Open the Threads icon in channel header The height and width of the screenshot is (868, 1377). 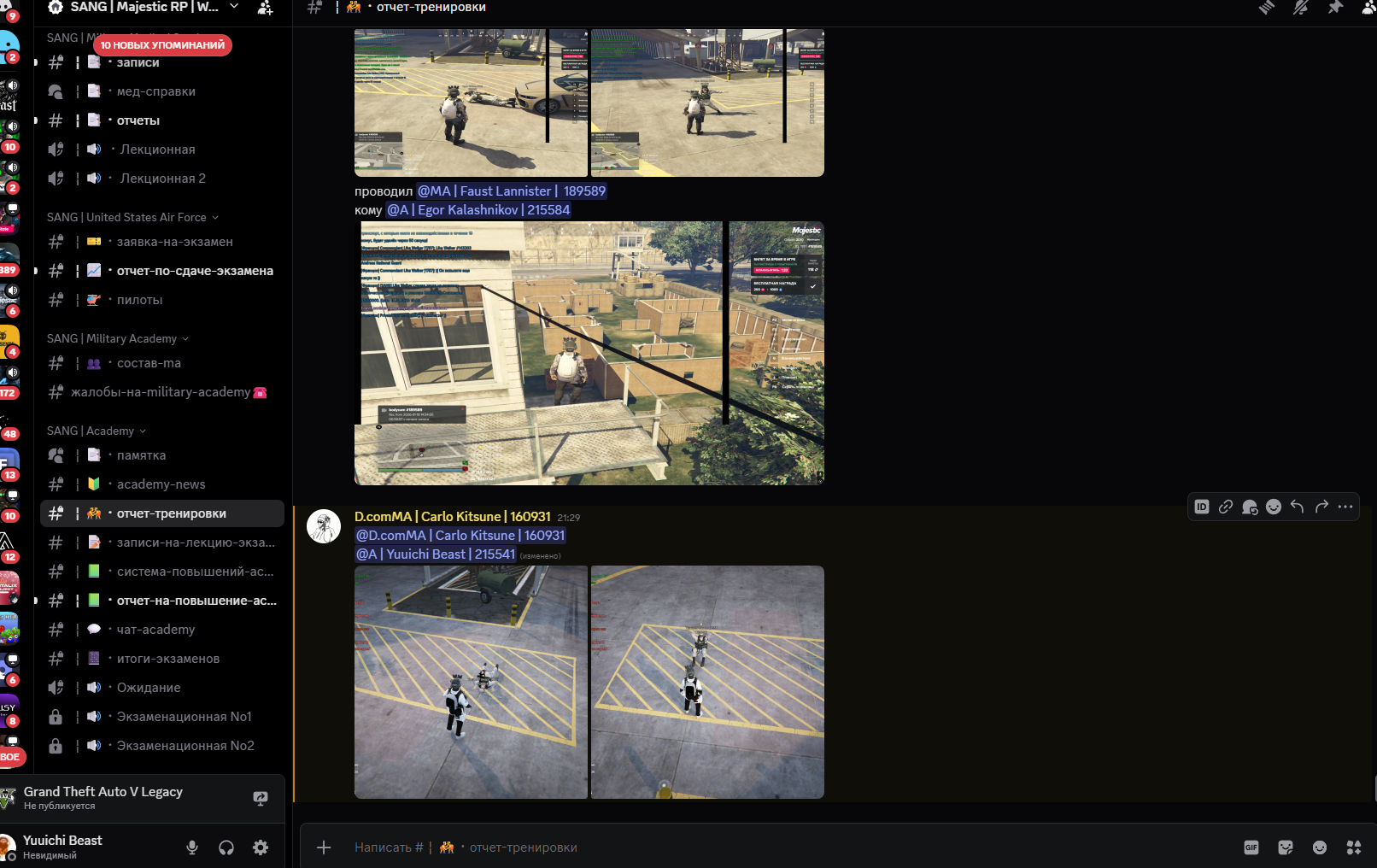1267,8
